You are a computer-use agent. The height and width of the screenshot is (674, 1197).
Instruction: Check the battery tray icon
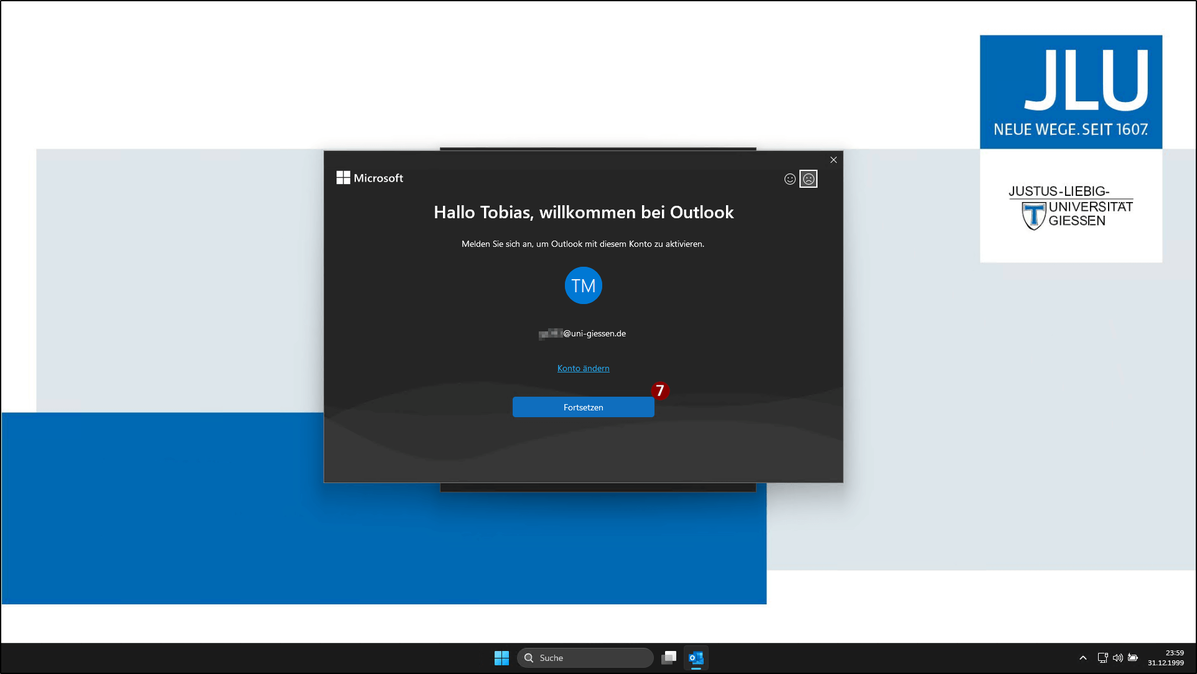coord(1133,658)
